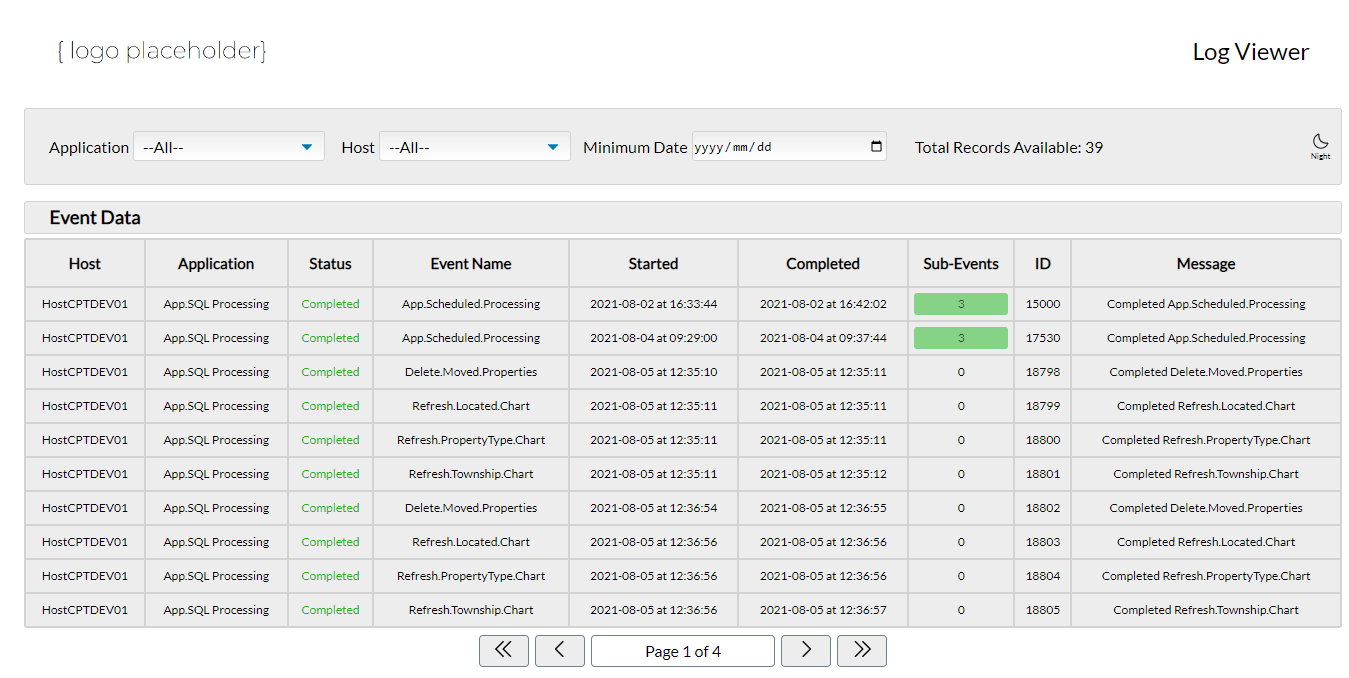Click started time 2021-08-05 at 12:36:54
This screenshot has height=678, width=1349.
pyautogui.click(x=653, y=508)
